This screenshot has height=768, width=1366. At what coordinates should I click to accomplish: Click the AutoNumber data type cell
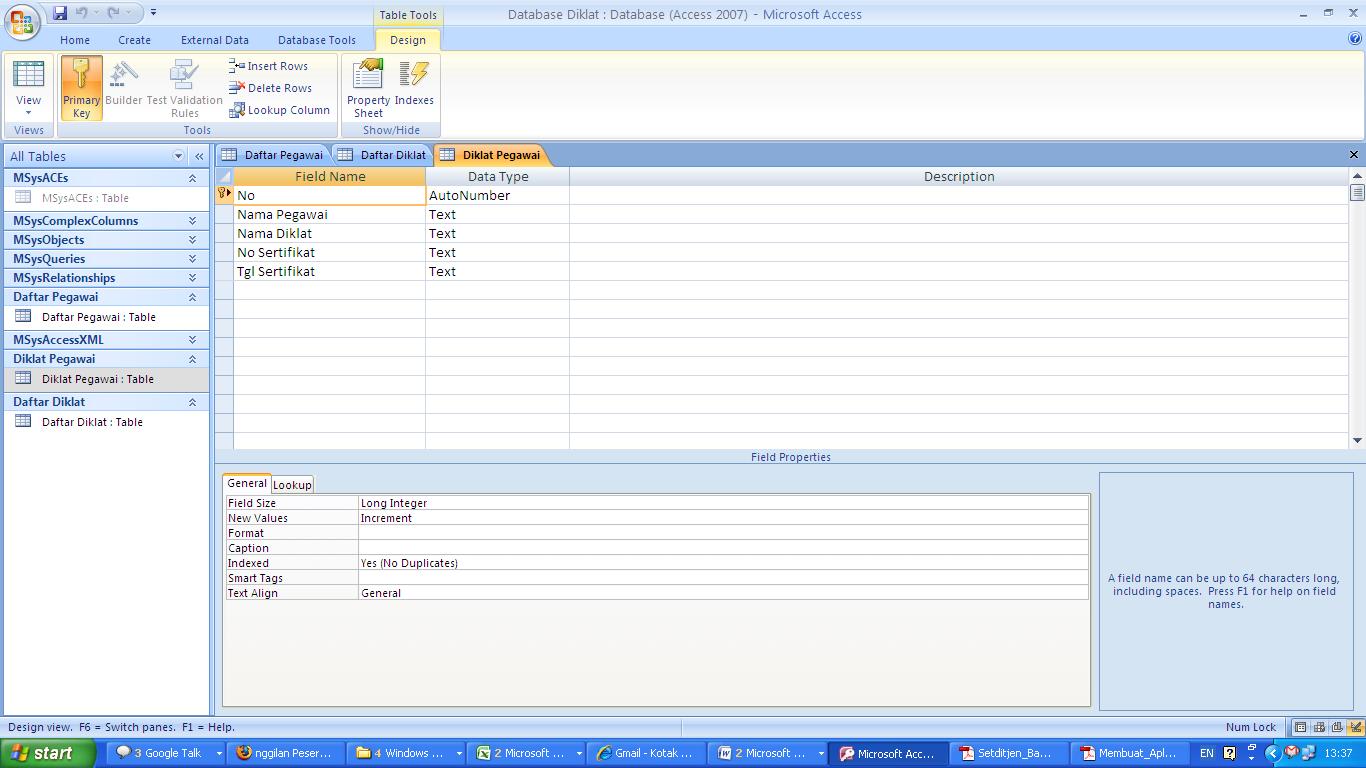point(497,195)
